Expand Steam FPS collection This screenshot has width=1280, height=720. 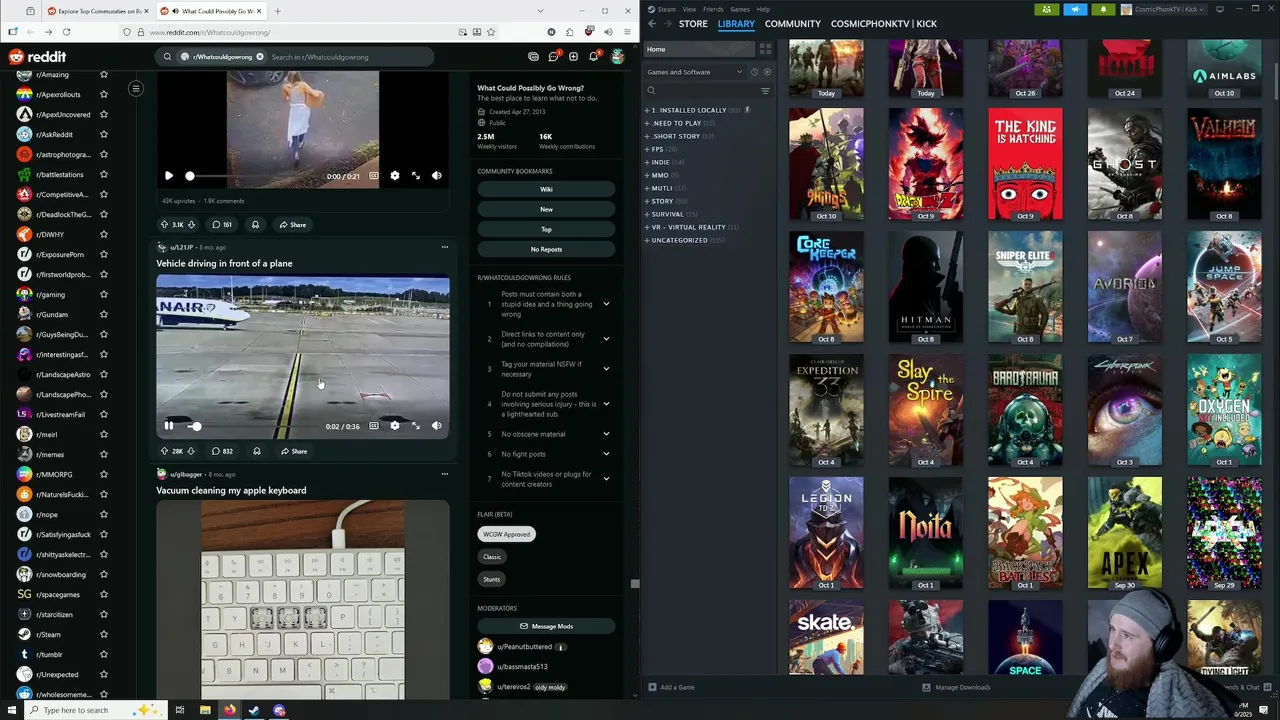pyautogui.click(x=648, y=149)
